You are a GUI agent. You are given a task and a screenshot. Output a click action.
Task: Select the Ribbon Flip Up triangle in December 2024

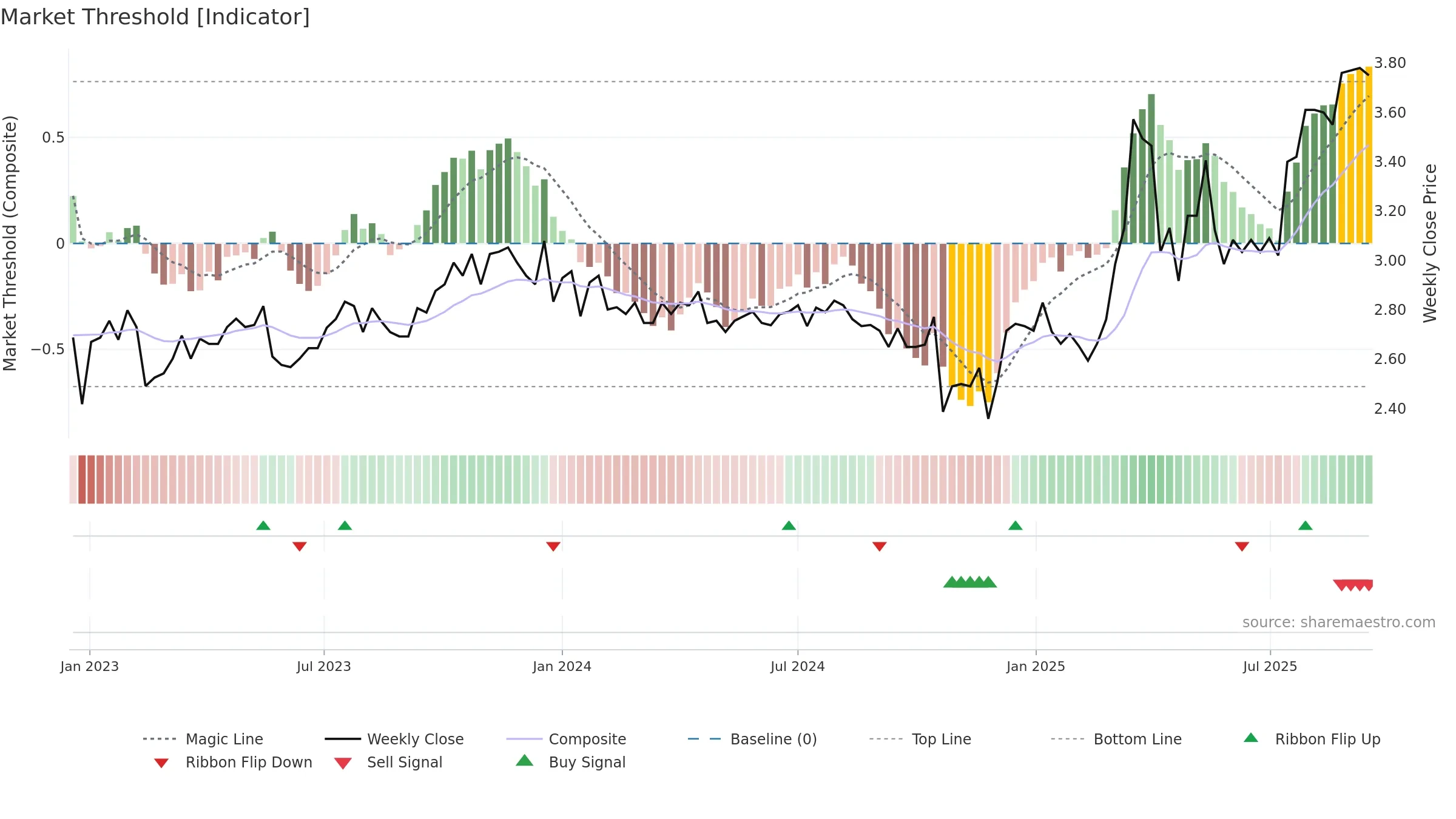1016,525
